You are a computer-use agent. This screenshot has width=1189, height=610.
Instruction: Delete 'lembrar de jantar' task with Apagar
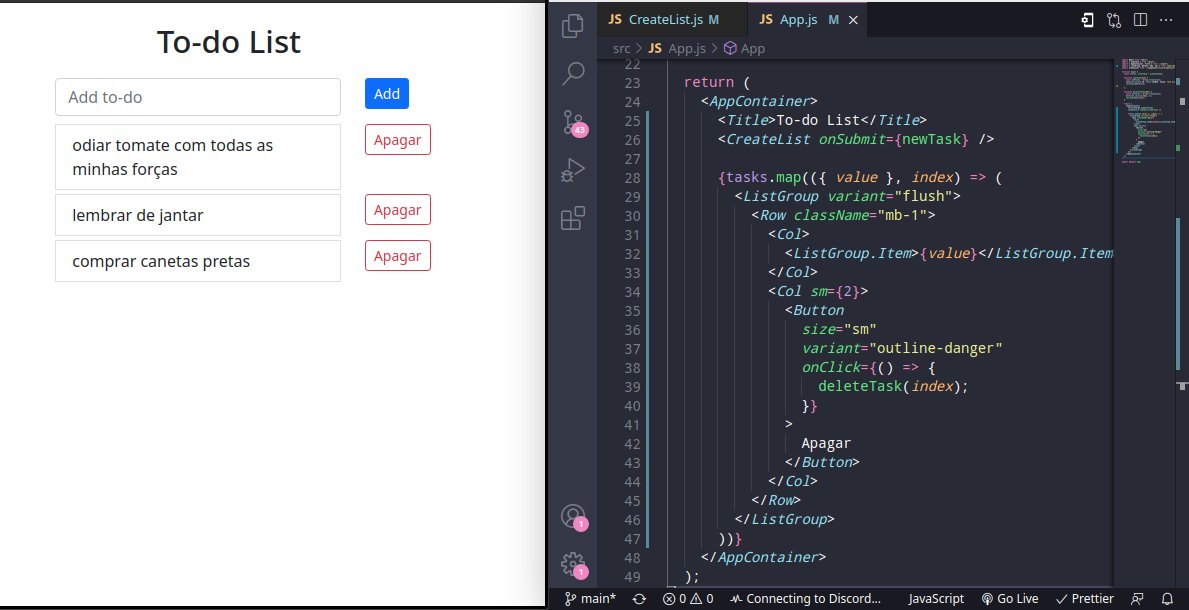397,209
